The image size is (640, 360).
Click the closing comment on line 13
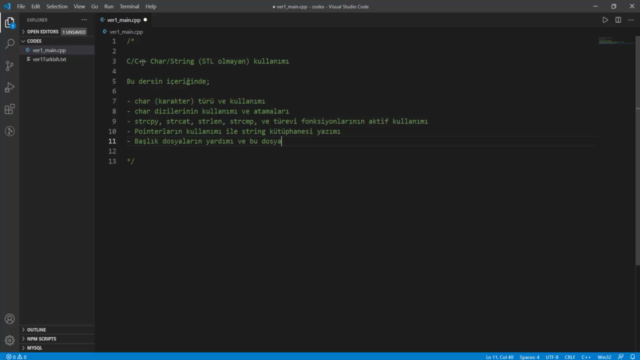(x=130, y=161)
